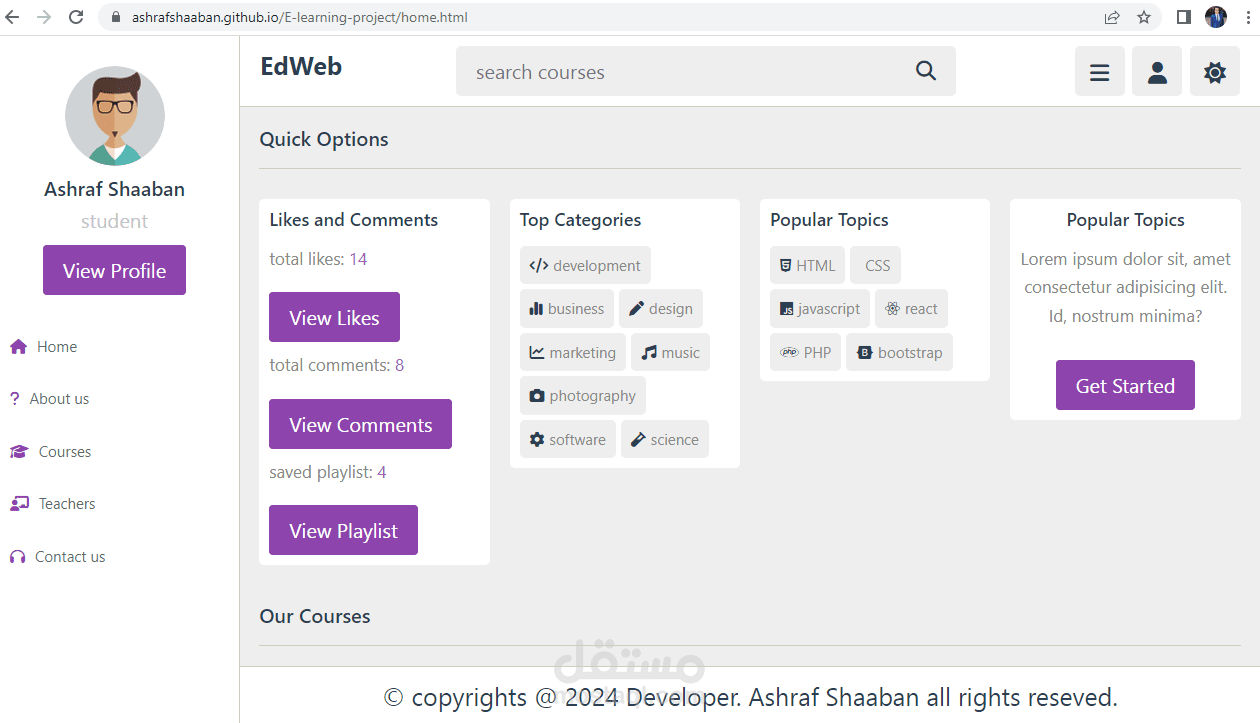
Task: Reload the page in the browser
Action: 76,17
